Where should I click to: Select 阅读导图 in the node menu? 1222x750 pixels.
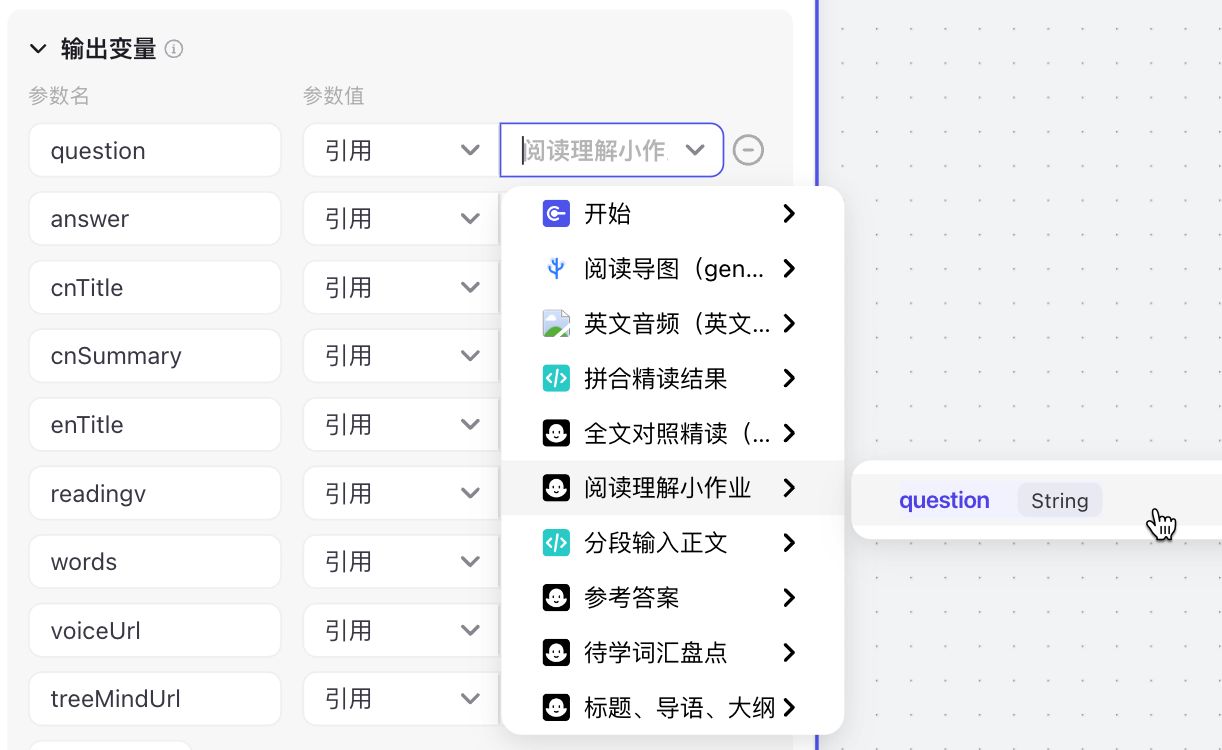click(672, 268)
